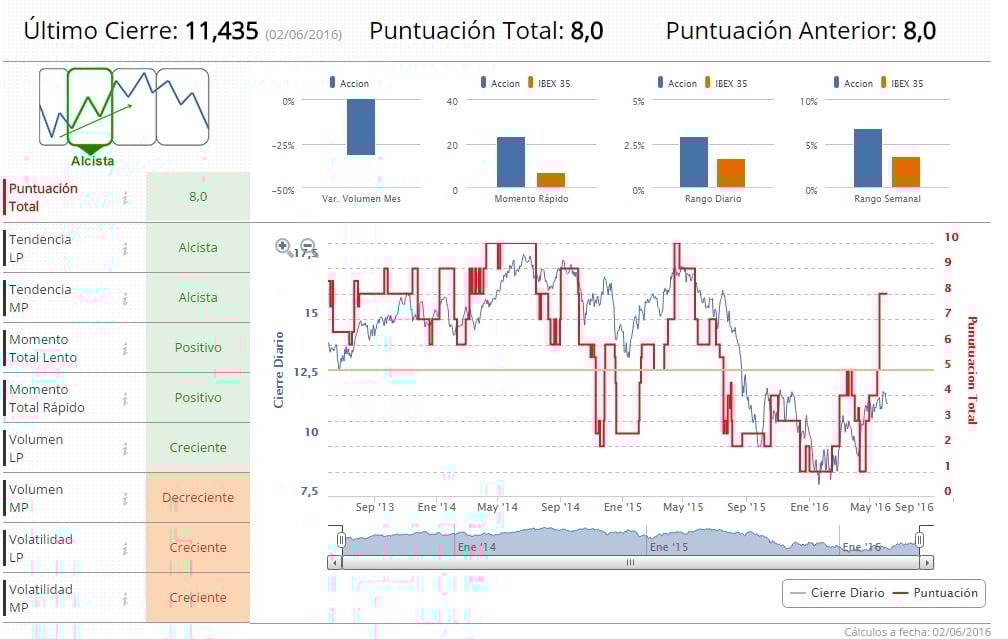This screenshot has height=639, width=1008.
Task: Click the right handle of range navigator
Action: click(x=920, y=539)
